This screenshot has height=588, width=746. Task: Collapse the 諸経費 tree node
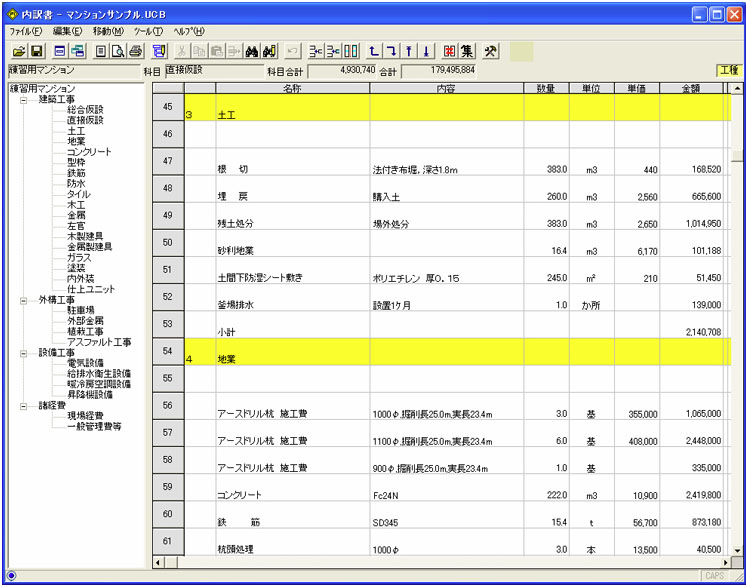point(23,406)
